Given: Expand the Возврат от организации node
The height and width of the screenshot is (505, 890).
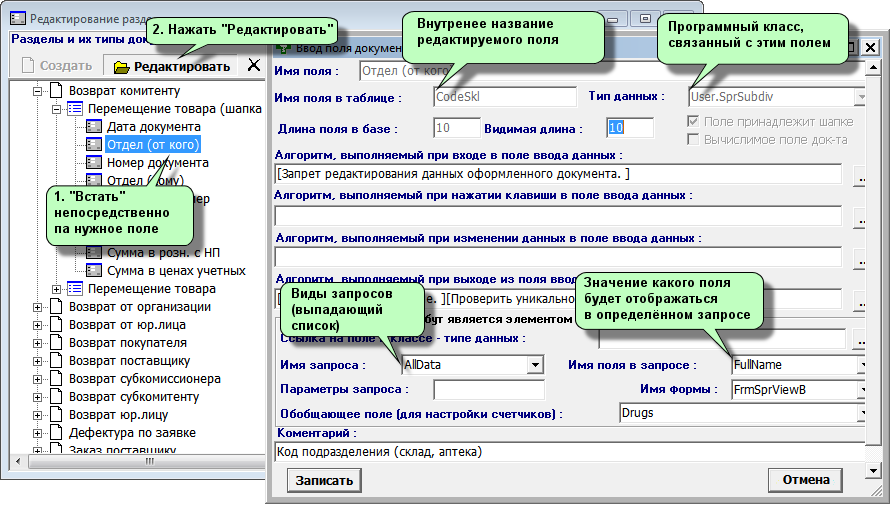Looking at the screenshot, I should (37, 308).
